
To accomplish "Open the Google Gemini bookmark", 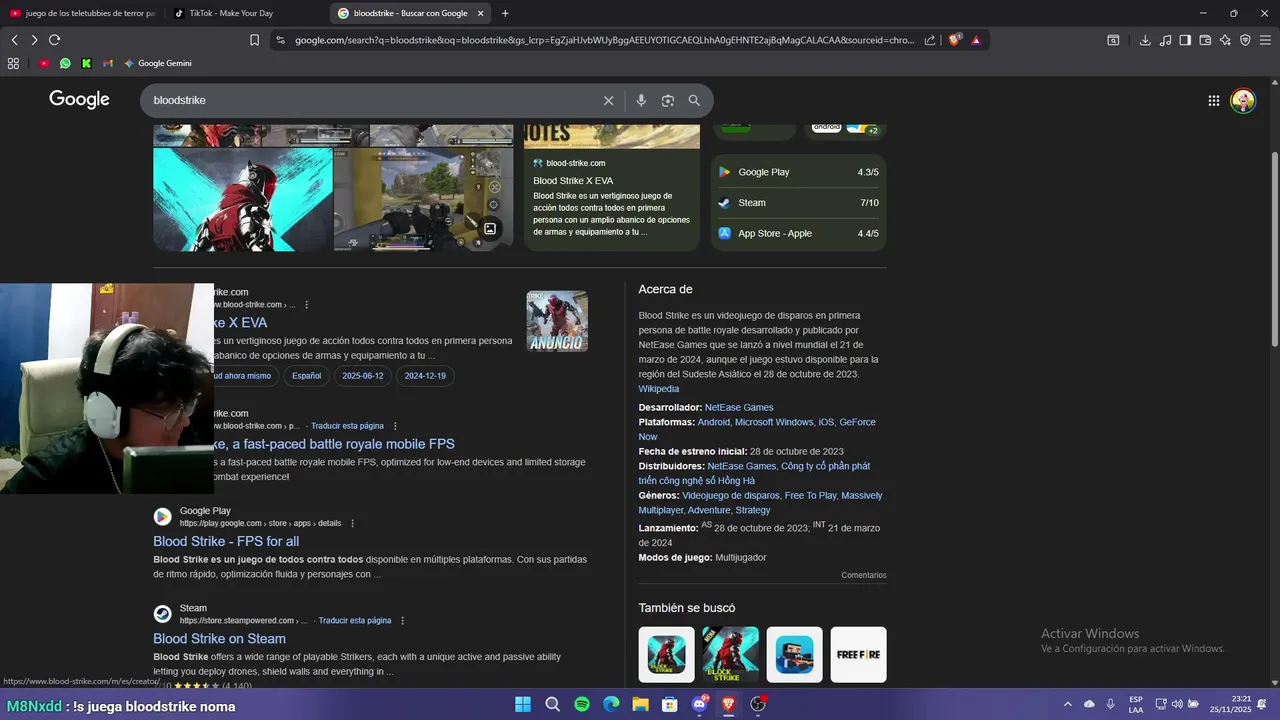I will (158, 63).
